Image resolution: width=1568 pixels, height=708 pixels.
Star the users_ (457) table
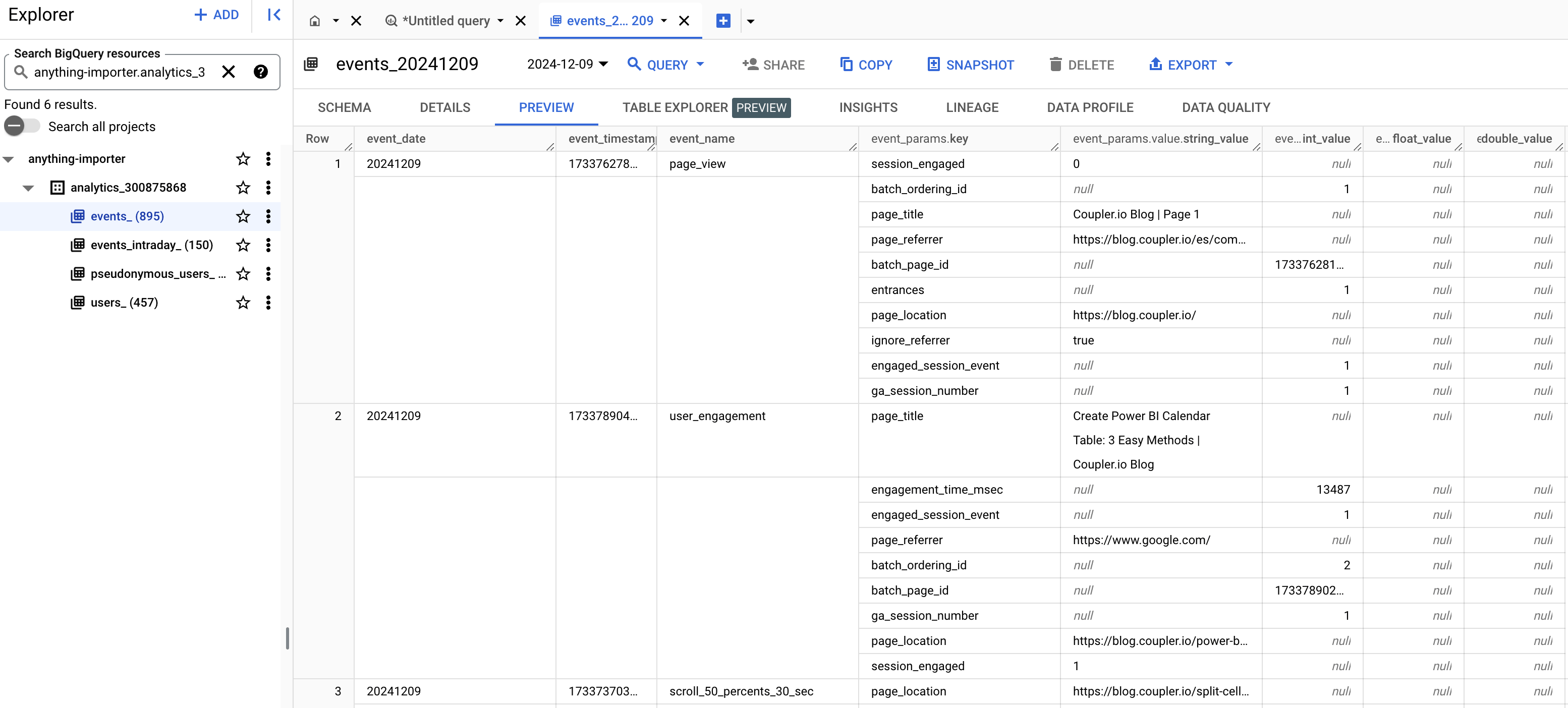pos(243,303)
